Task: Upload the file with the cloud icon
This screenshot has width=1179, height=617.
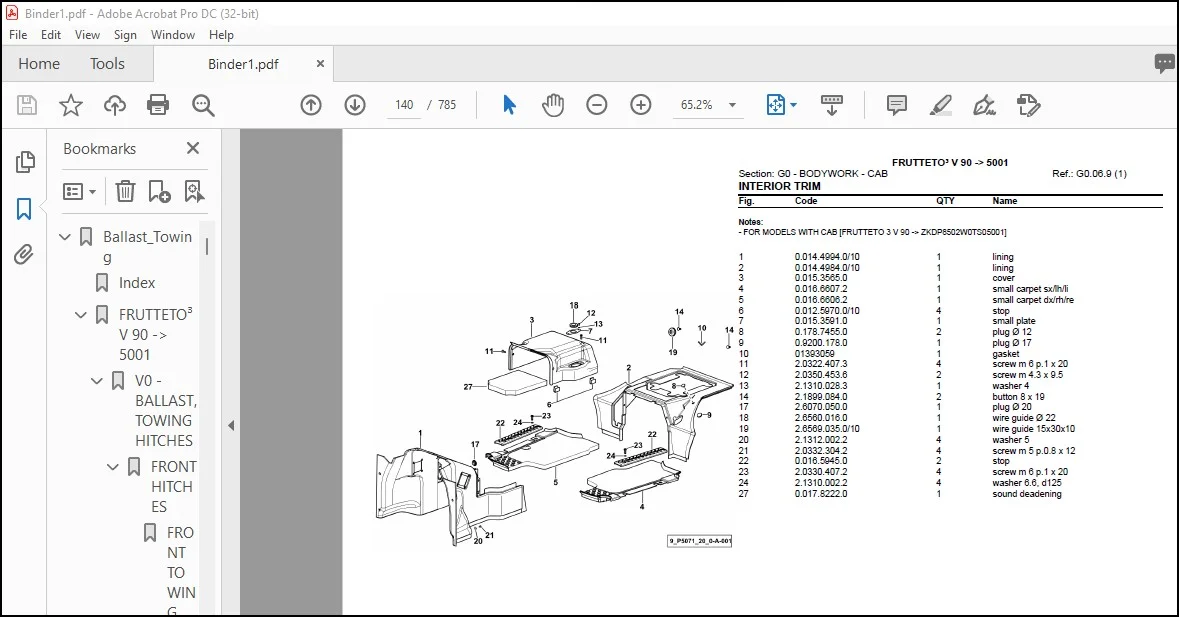Action: click(x=114, y=105)
